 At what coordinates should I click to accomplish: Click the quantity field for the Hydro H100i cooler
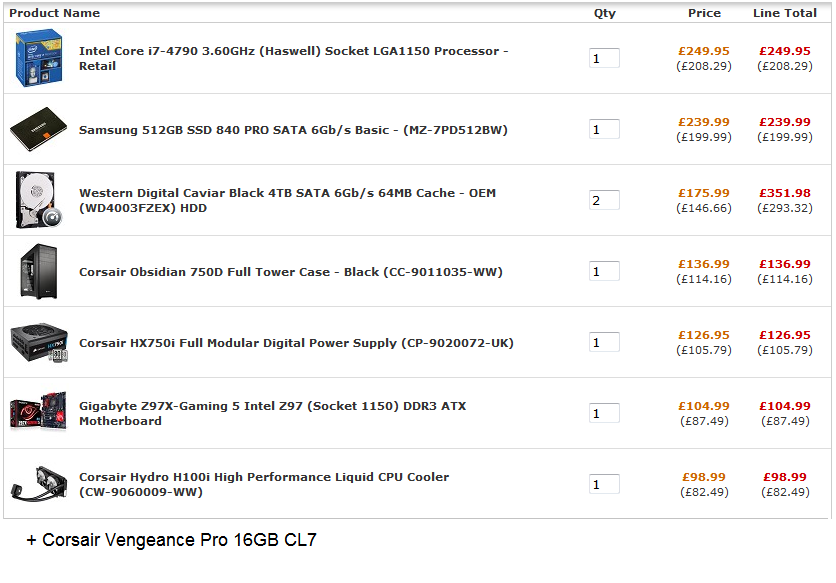pyautogui.click(x=604, y=484)
